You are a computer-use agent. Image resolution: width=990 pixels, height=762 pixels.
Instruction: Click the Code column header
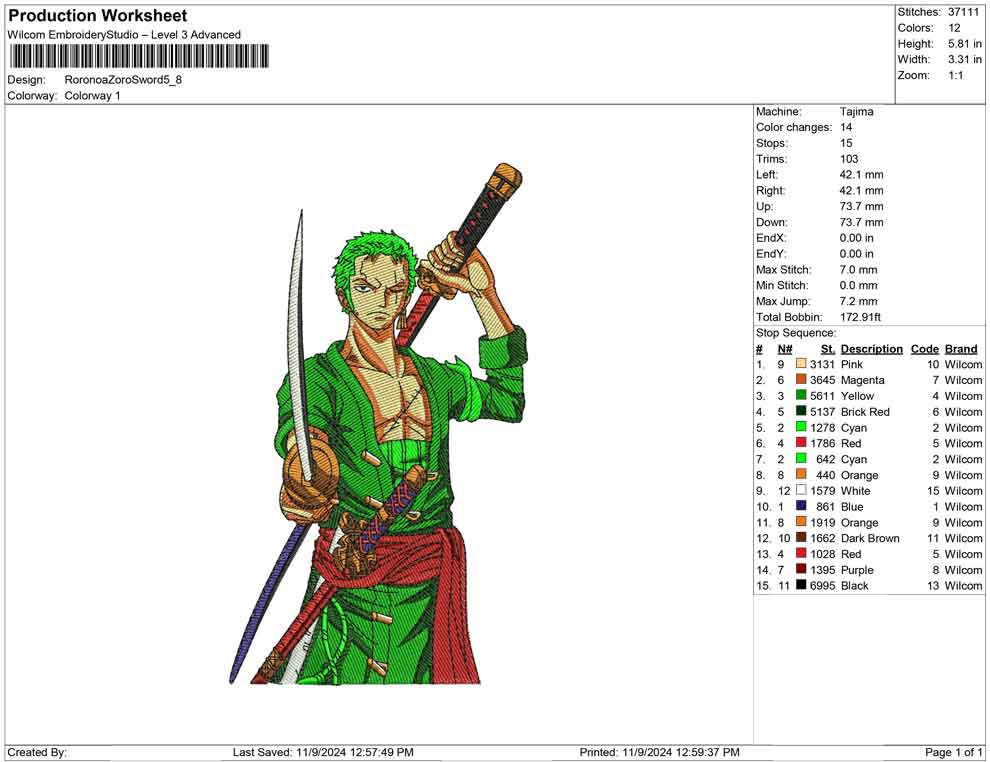coord(925,349)
